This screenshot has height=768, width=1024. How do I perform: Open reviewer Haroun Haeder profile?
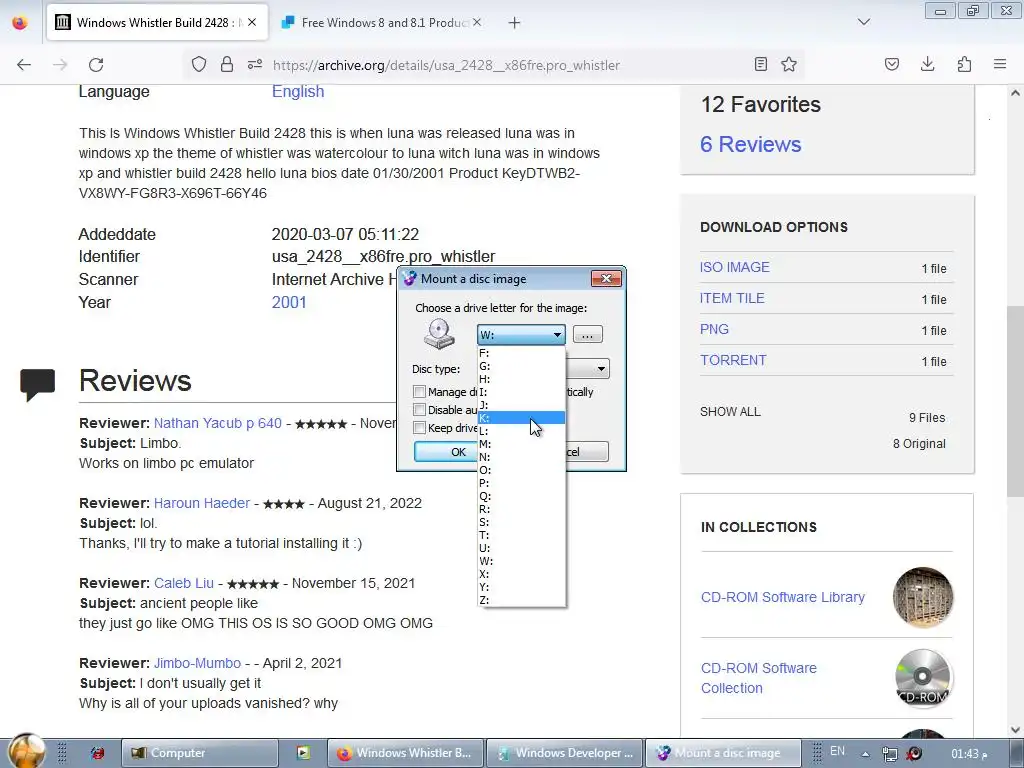(x=202, y=504)
